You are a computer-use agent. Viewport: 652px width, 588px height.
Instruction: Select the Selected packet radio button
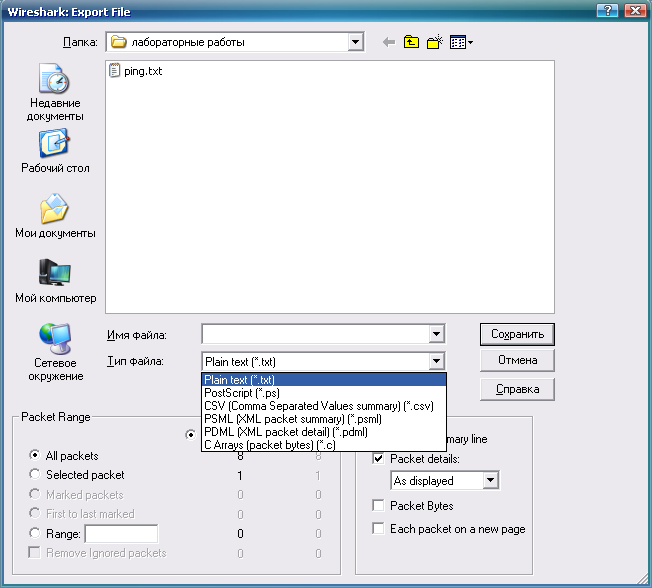click(x=35, y=474)
